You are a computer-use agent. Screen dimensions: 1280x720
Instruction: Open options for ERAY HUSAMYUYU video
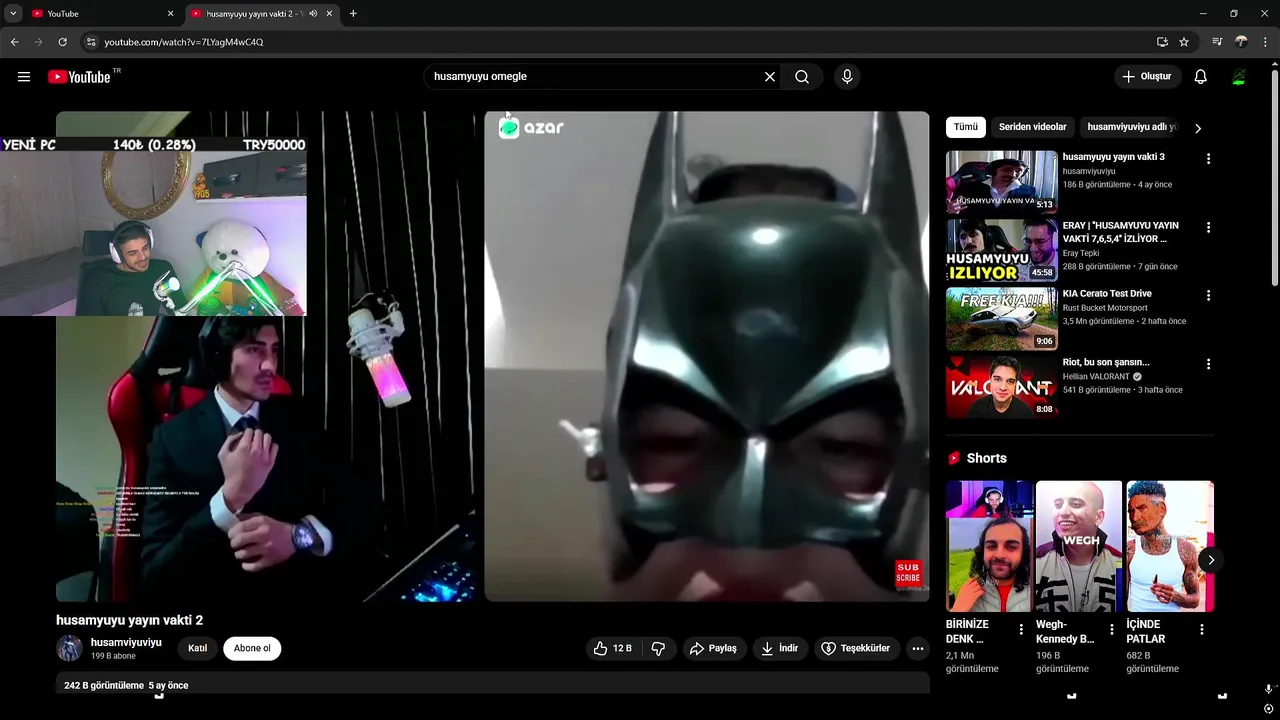tap(1208, 228)
